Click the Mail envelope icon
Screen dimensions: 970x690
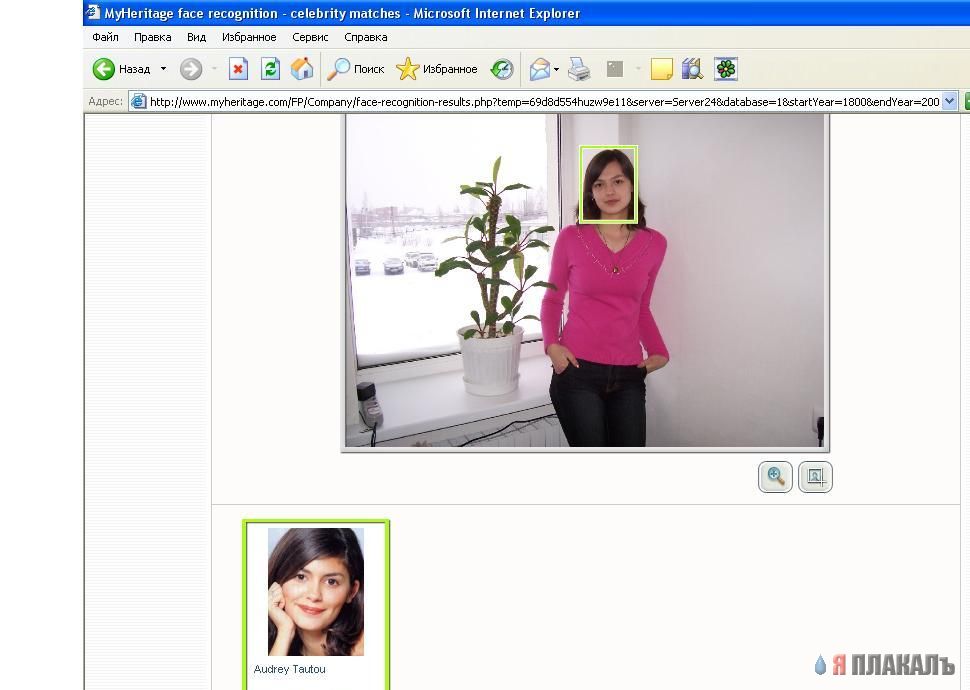(539, 69)
